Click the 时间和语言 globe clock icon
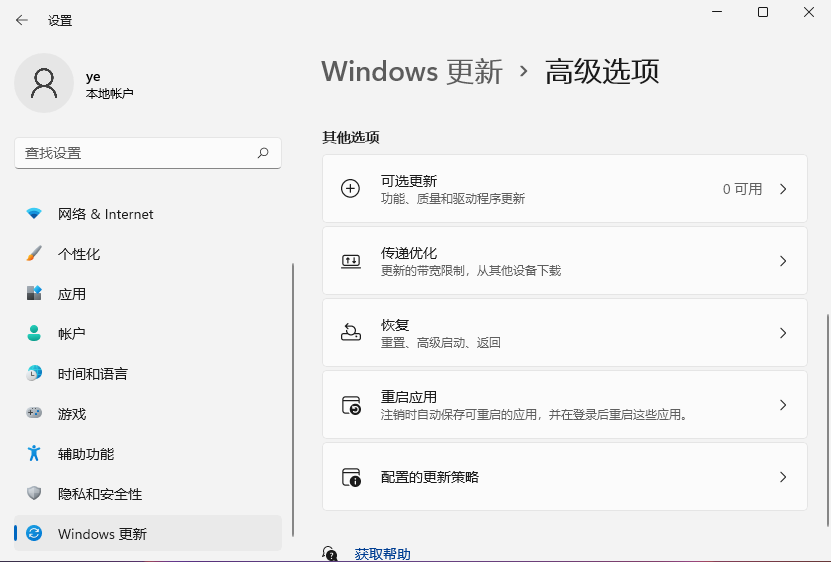Screen dimensions: 831x562 click(x=34, y=373)
